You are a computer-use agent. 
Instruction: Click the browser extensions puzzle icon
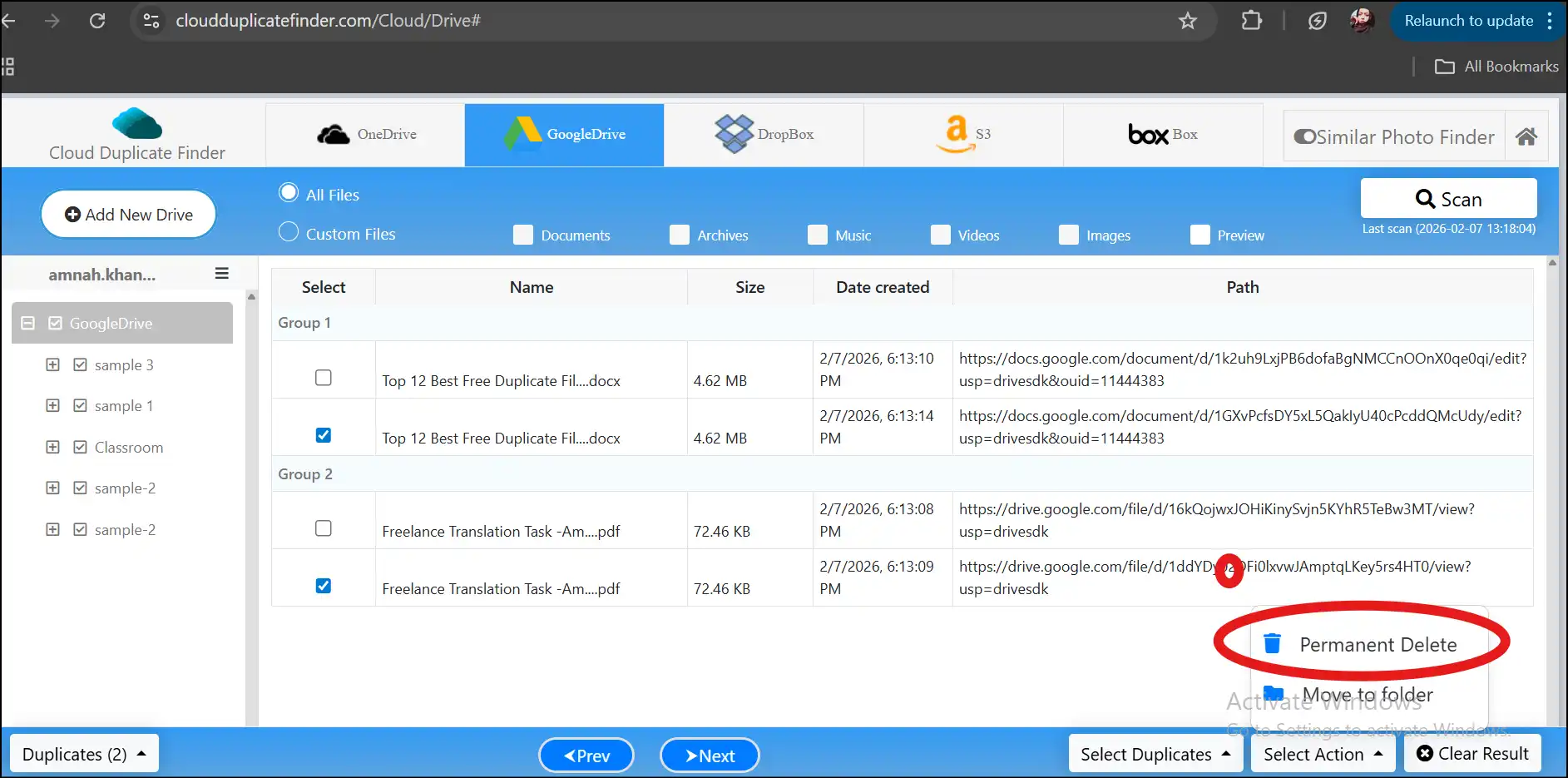tap(1252, 21)
